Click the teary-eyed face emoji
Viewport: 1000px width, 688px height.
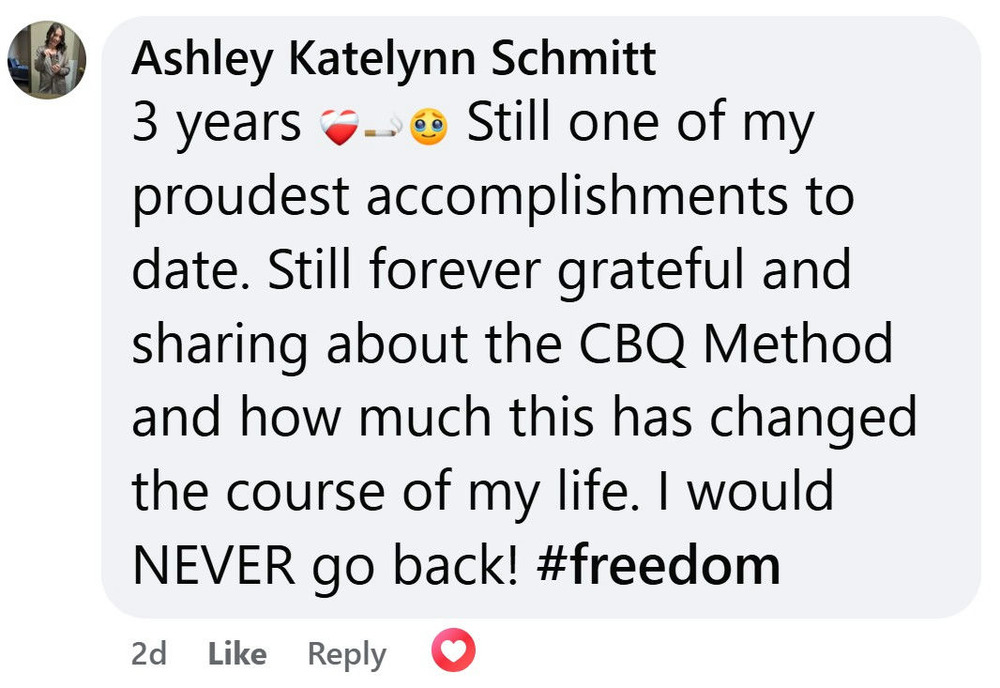point(430,126)
